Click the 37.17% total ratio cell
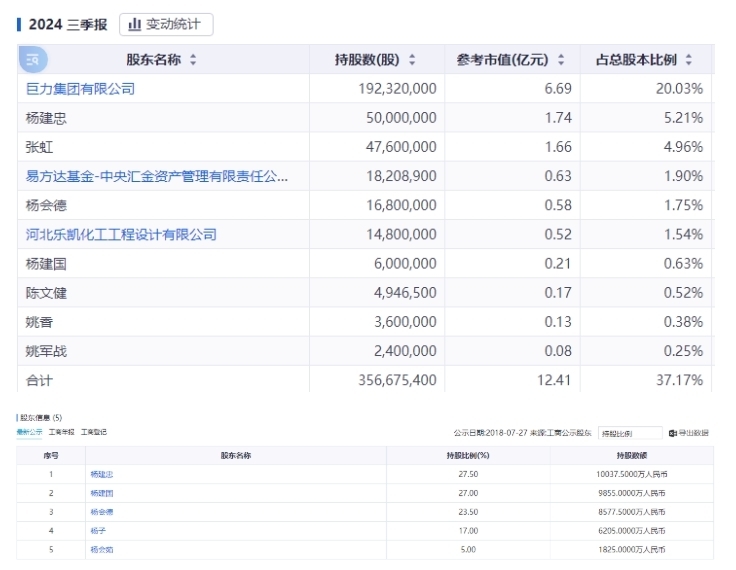Viewport: 736px width, 570px height. tap(679, 380)
